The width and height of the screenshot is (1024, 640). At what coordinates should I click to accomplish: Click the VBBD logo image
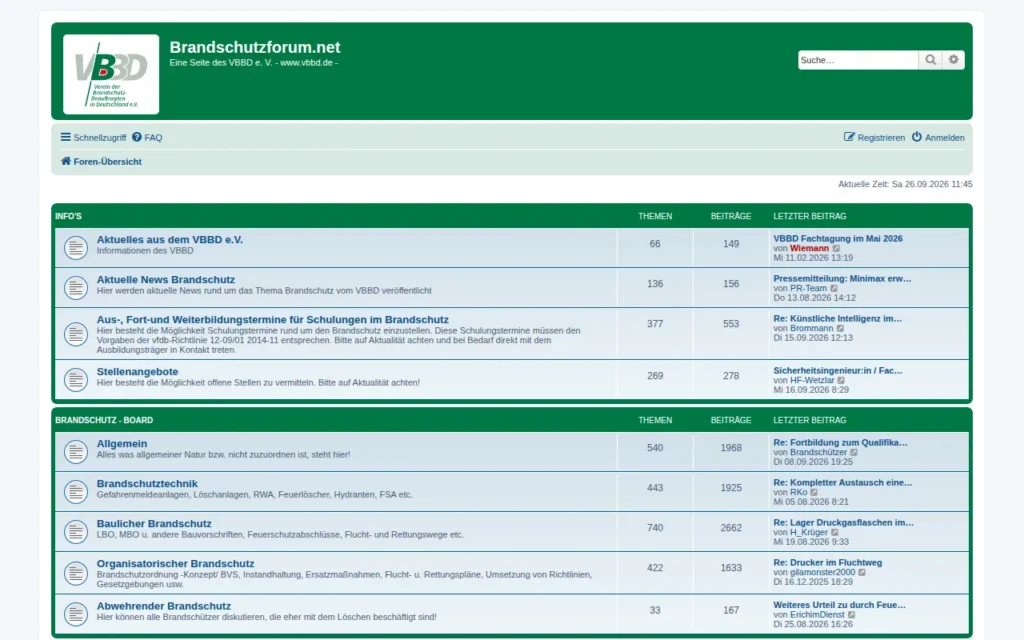(x=111, y=74)
